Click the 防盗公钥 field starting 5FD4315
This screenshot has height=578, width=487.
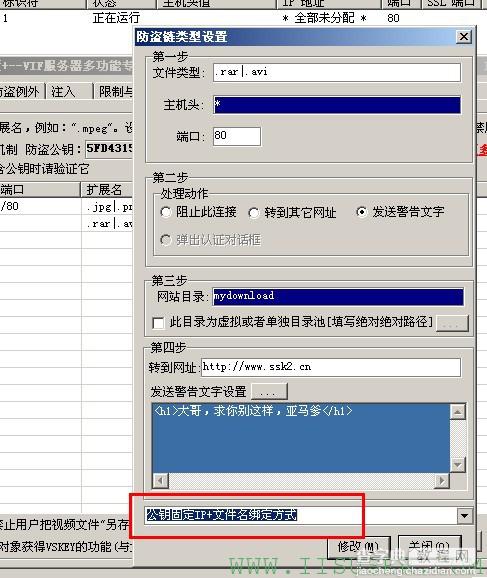point(109,149)
